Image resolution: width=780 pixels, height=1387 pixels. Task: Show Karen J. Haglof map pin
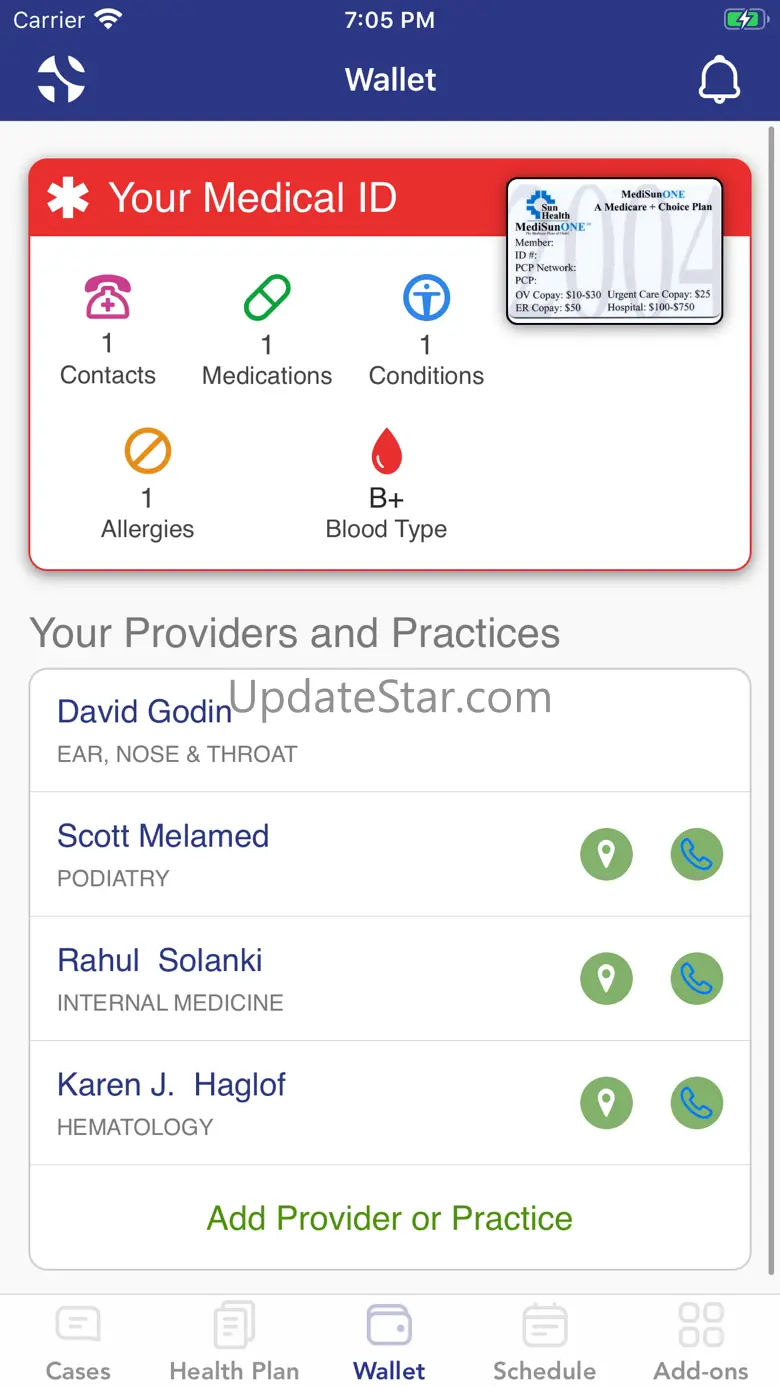[606, 1103]
